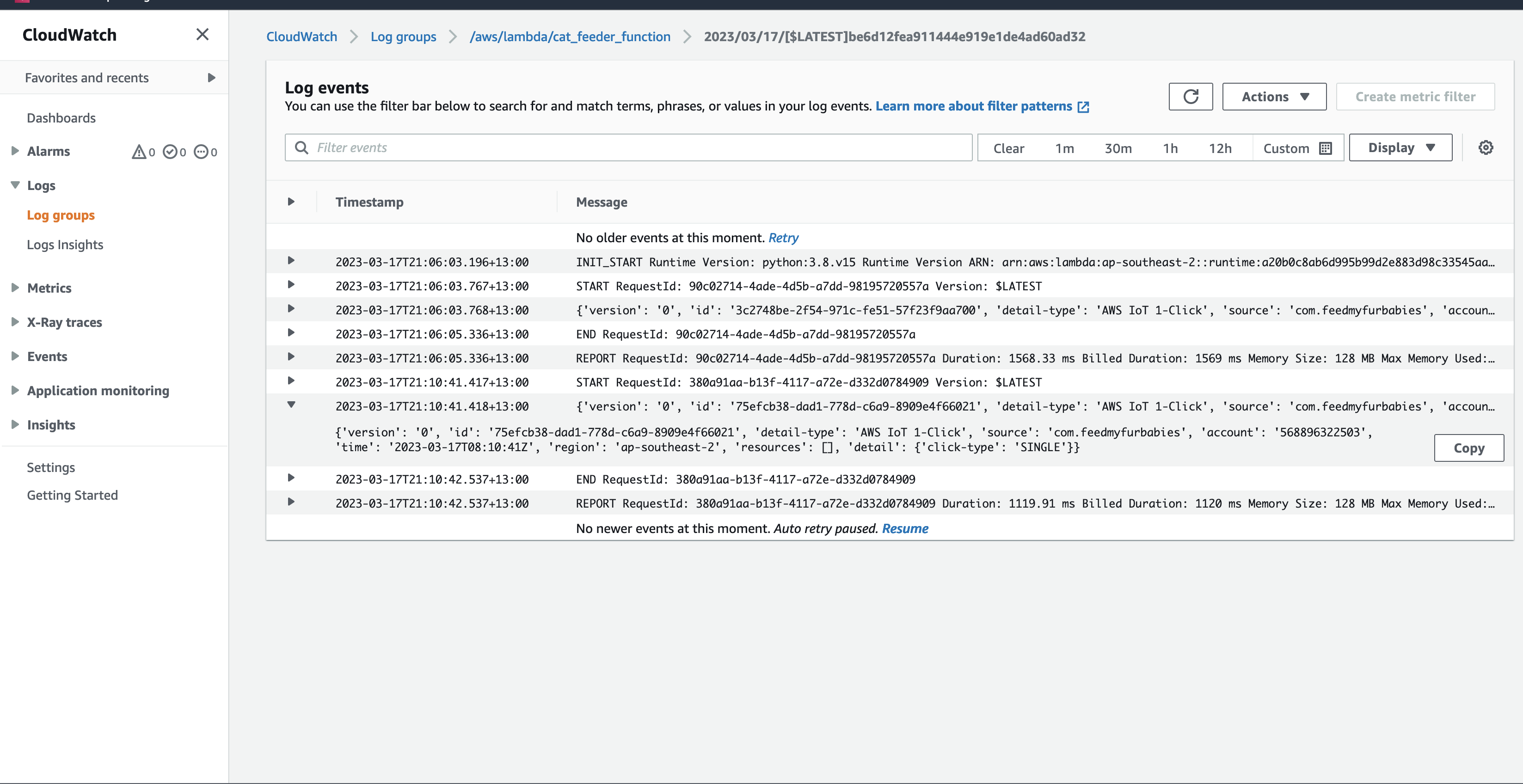Expand Favorites and recents menu

click(211, 78)
